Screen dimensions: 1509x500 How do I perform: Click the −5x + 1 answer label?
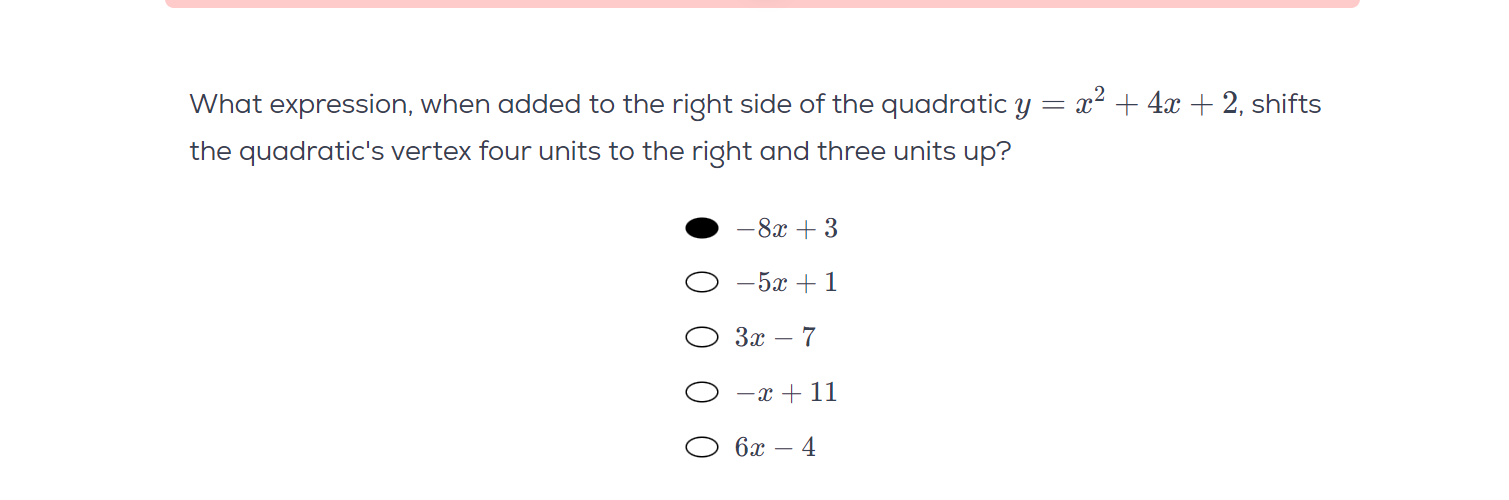(787, 283)
